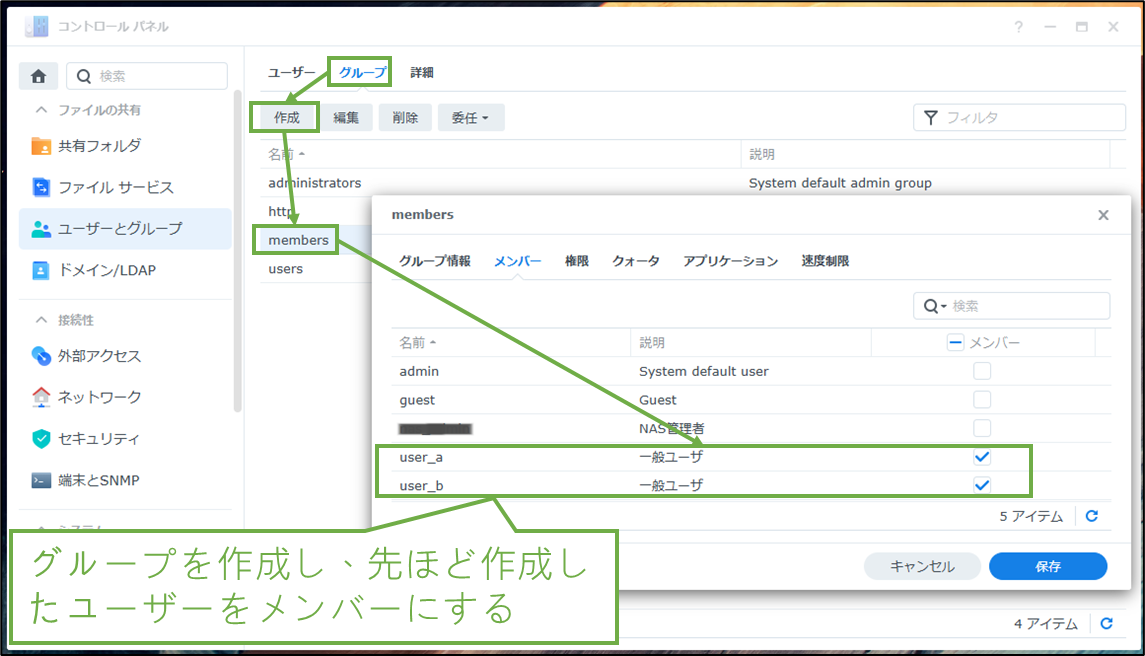The width and height of the screenshot is (1145, 656).
Task: Toggle the select-all メンバー header checkbox
Action: [955, 342]
